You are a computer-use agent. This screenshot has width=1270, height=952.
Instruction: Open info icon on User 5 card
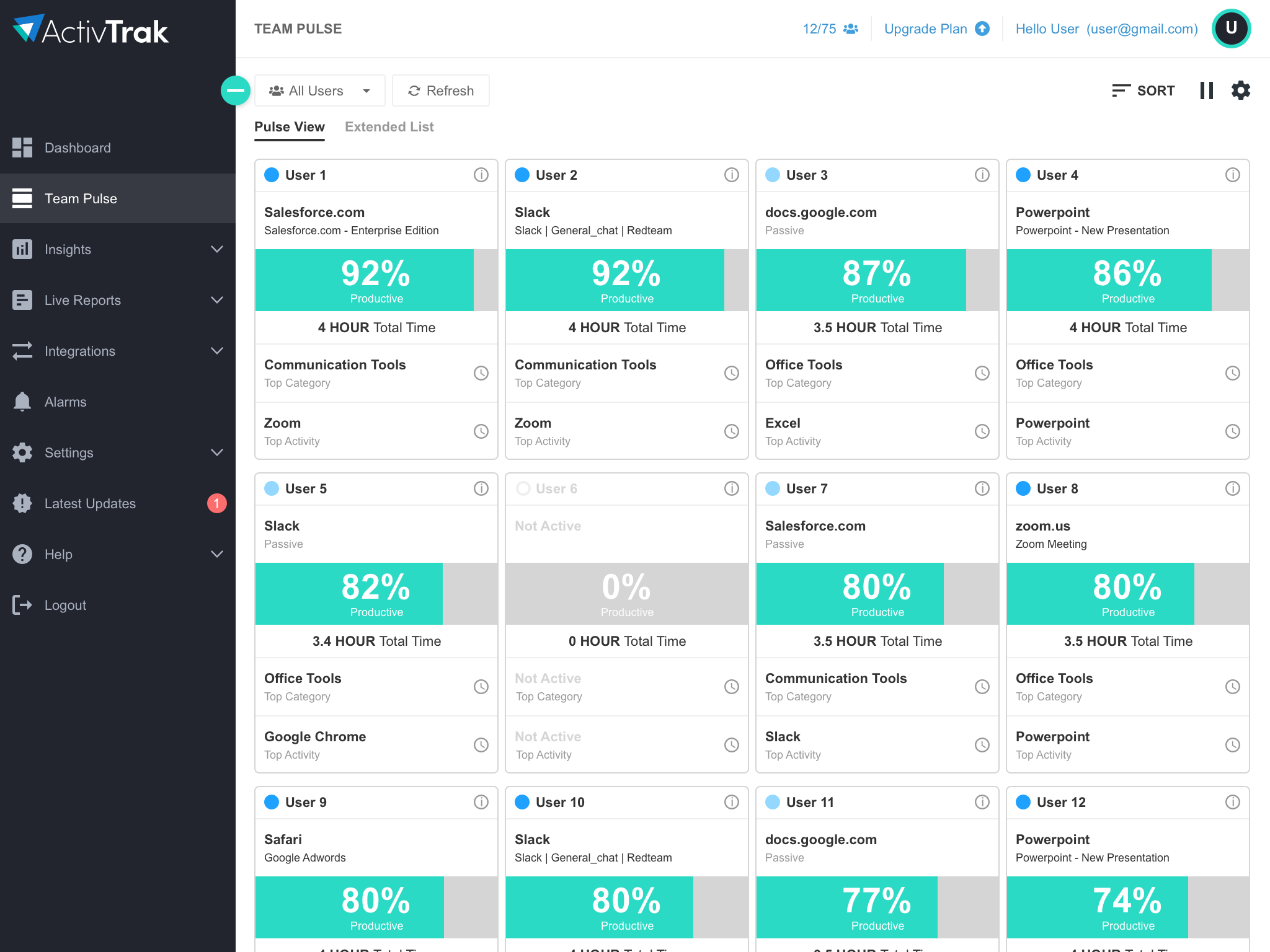481,488
